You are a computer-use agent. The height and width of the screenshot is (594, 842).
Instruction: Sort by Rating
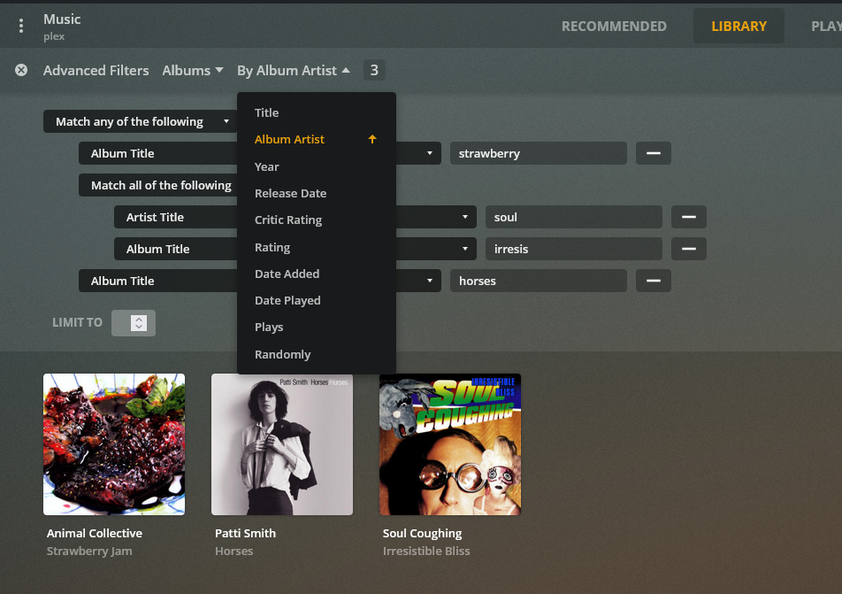tap(316, 247)
